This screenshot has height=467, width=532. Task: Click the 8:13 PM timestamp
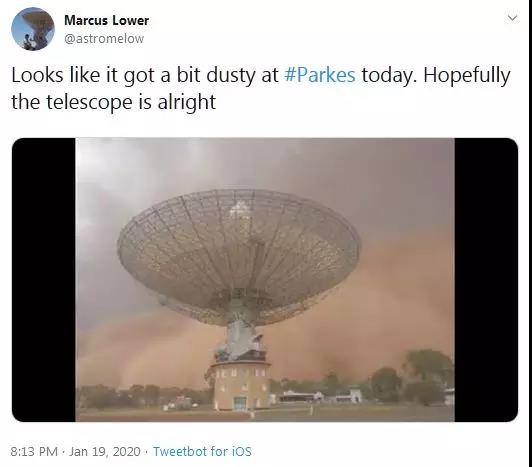point(34,452)
